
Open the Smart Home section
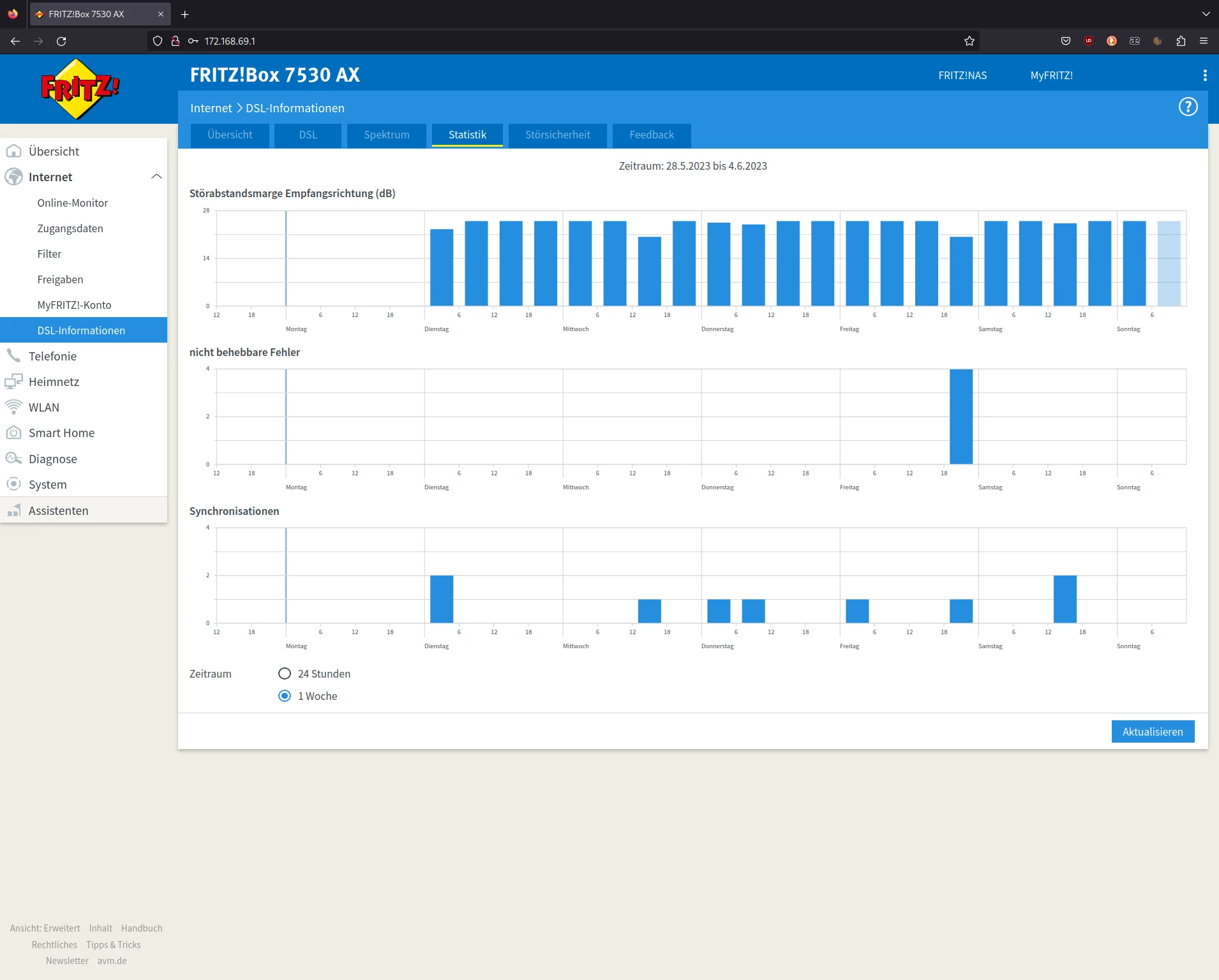[61, 433]
